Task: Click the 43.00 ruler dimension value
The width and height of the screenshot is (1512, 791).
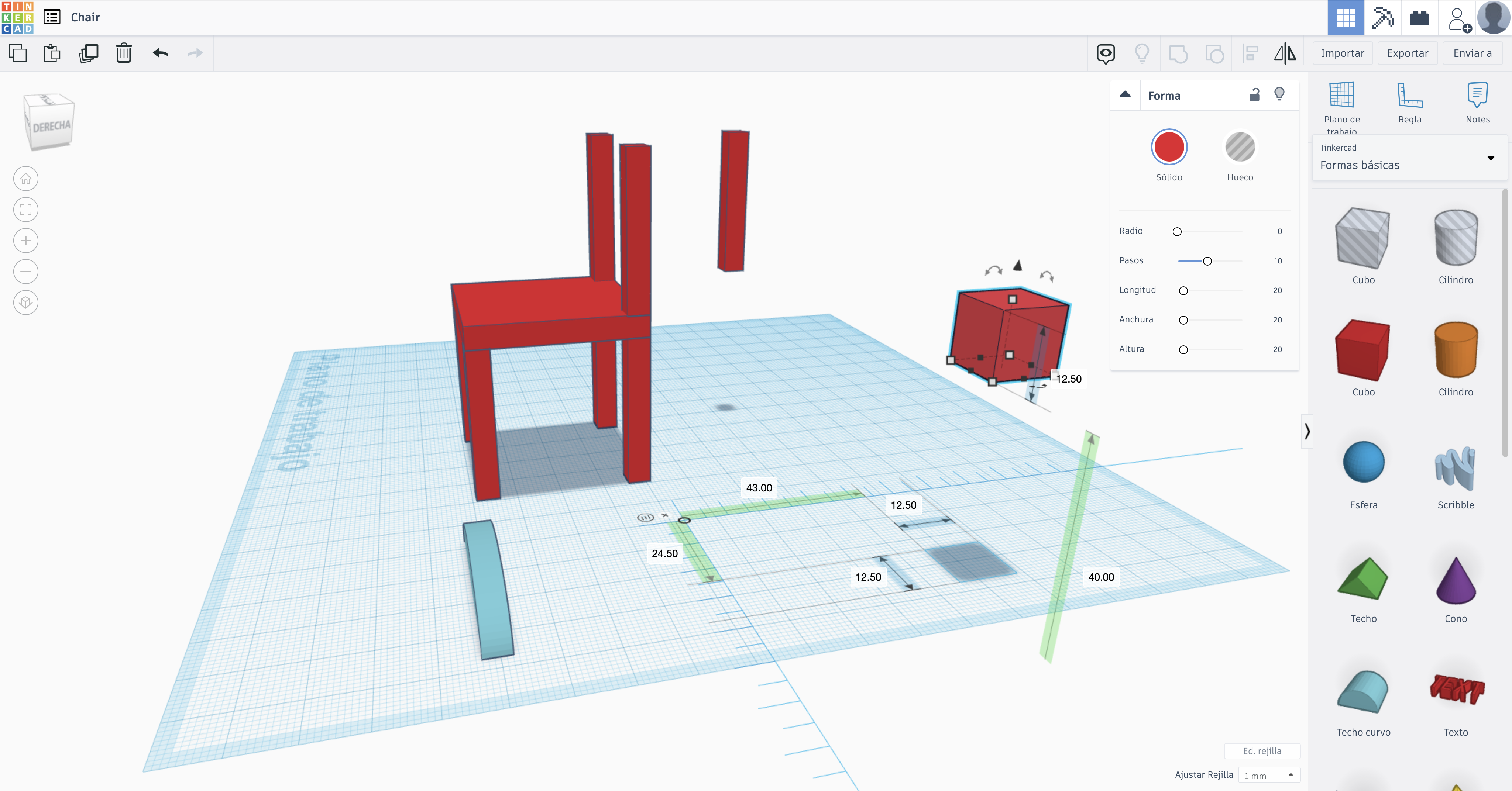Action: tap(759, 488)
